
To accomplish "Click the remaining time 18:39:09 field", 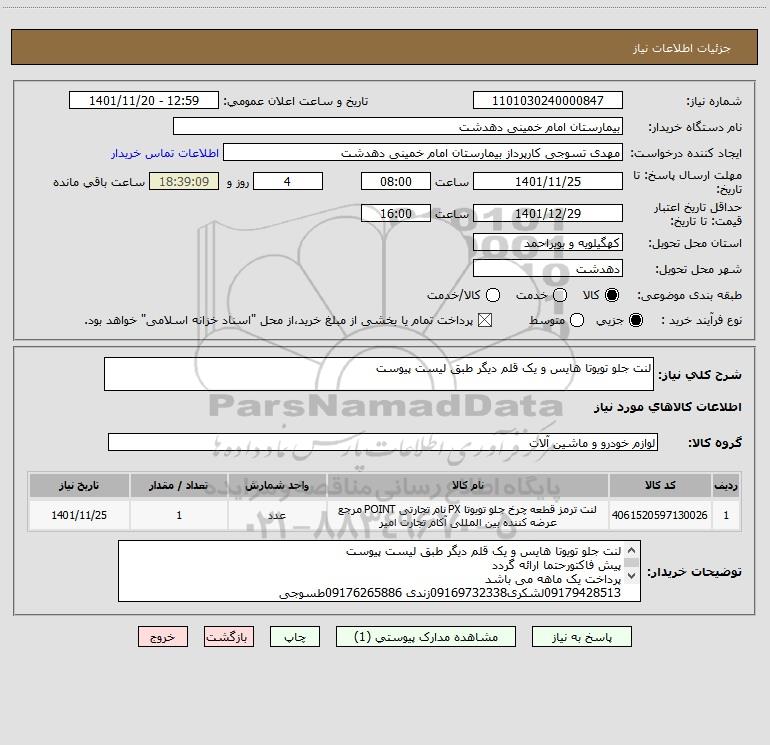I will (x=184, y=181).
